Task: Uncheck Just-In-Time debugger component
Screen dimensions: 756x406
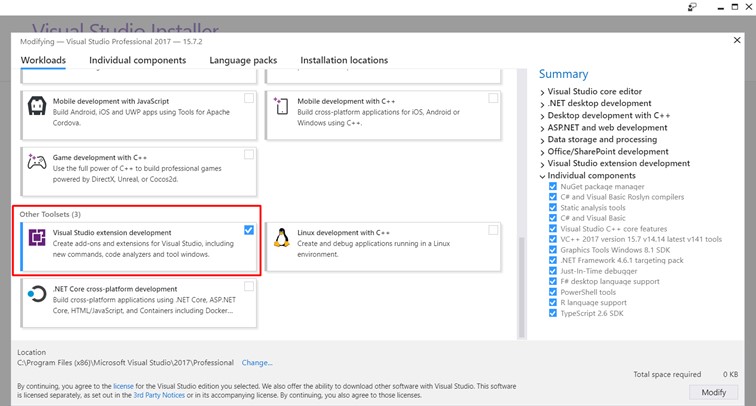Action: pyautogui.click(x=553, y=271)
